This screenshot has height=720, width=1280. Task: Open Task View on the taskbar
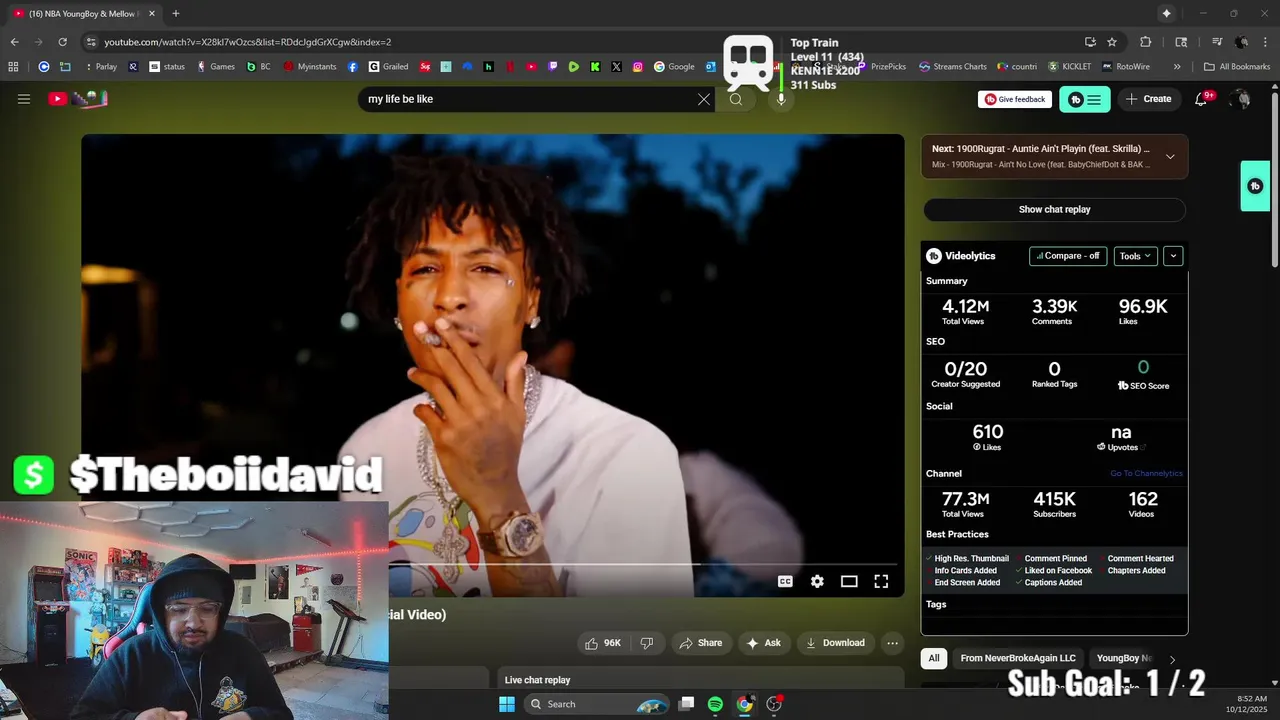coord(686,704)
